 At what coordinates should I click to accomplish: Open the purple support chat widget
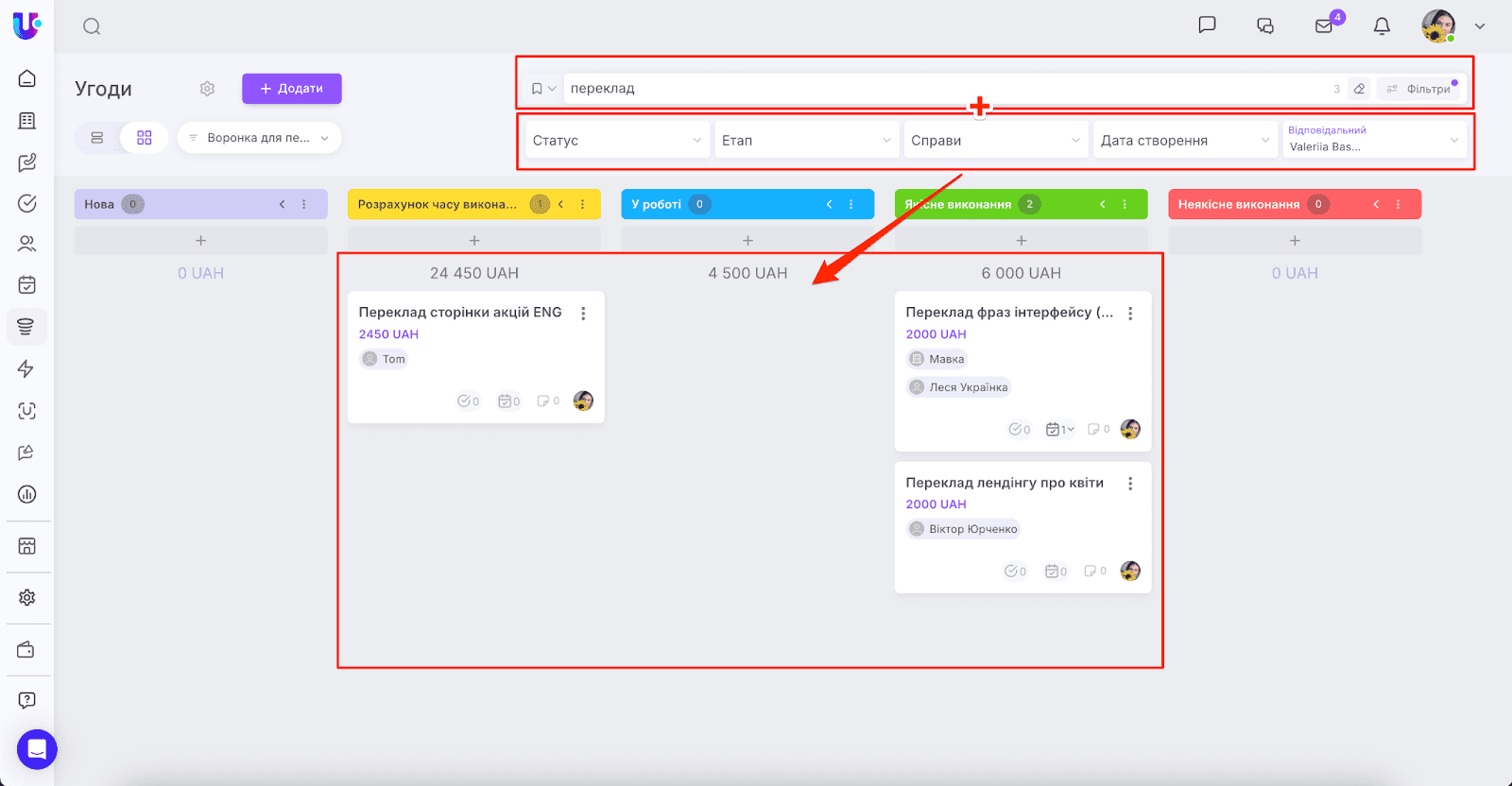click(37, 750)
